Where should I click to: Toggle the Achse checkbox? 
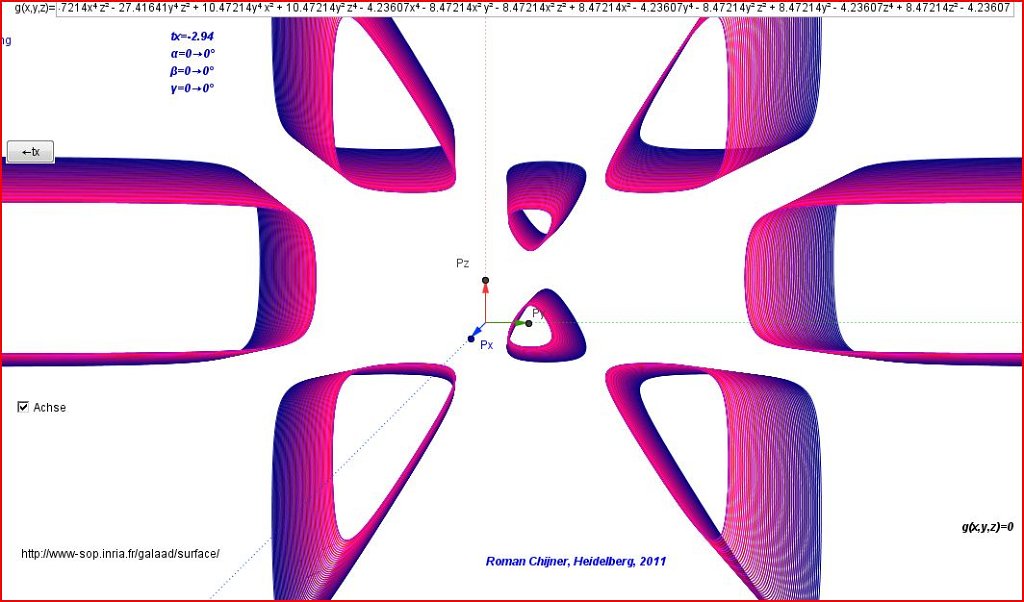coord(23,407)
